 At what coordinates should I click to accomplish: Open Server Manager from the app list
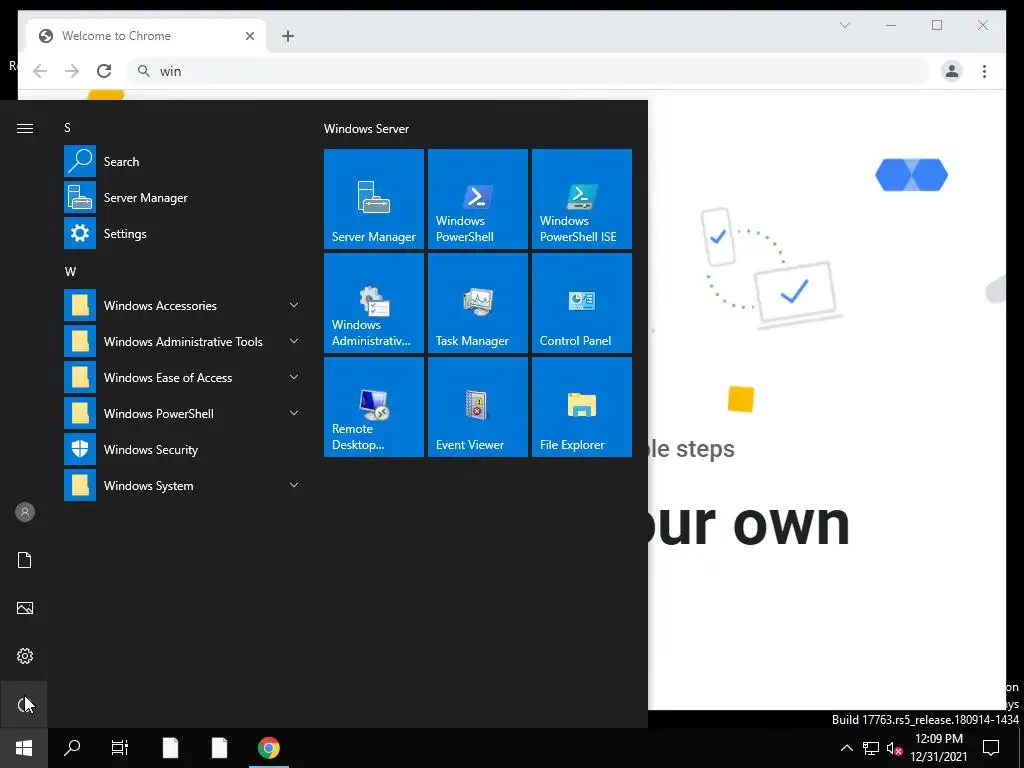pyautogui.click(x=183, y=197)
